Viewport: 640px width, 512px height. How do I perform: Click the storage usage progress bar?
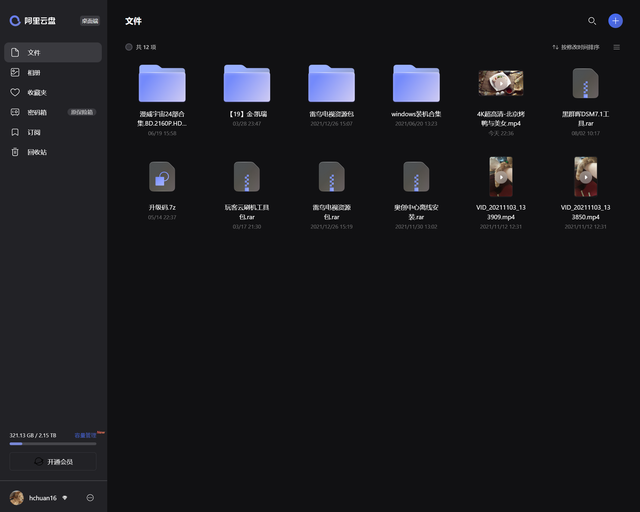53,444
